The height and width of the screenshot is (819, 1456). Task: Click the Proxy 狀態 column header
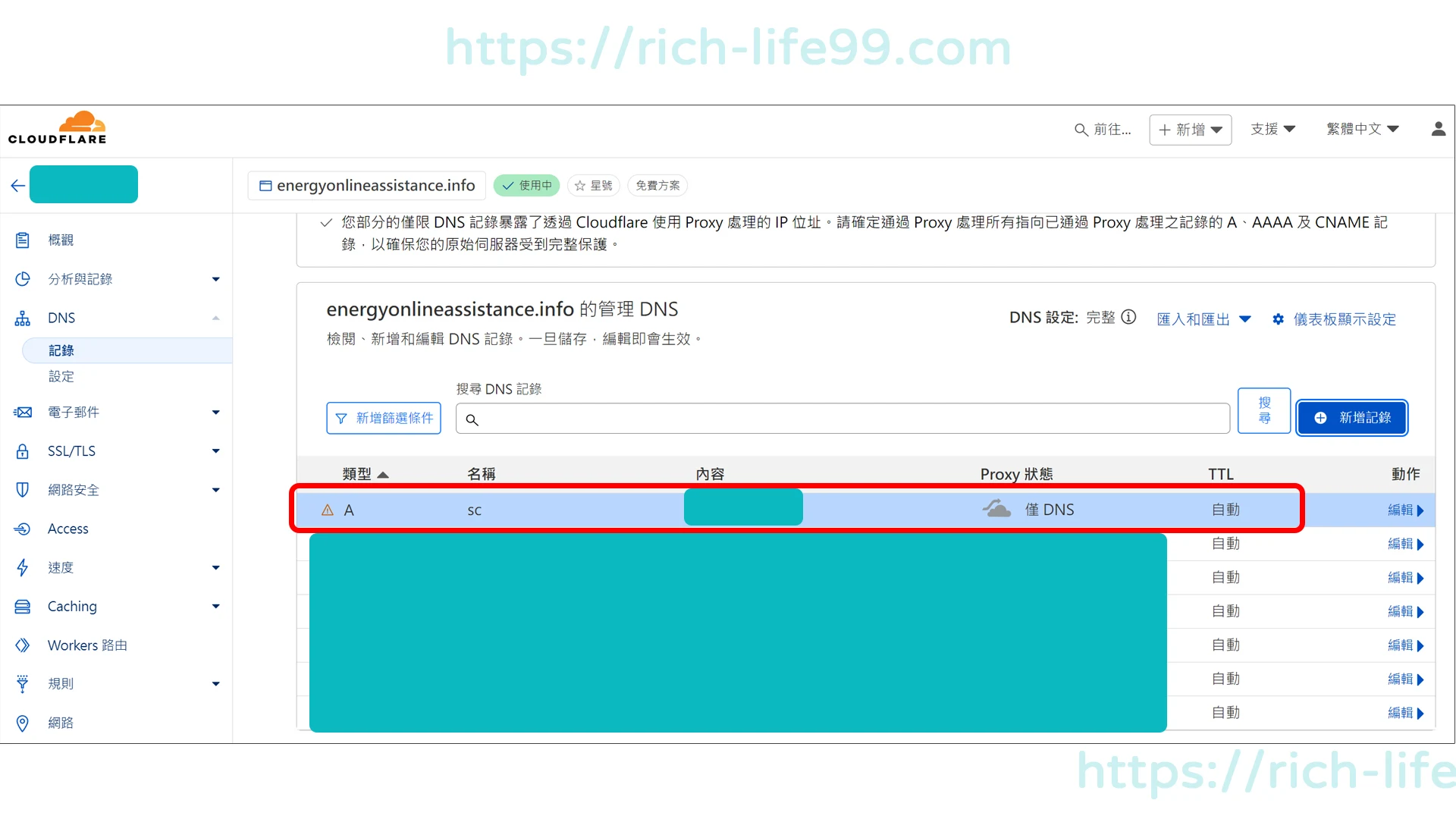1017,474
